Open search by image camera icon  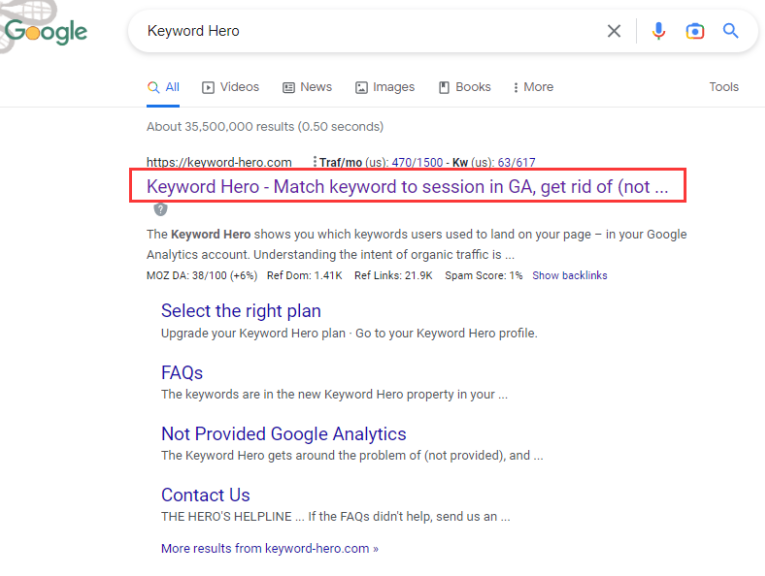(695, 31)
